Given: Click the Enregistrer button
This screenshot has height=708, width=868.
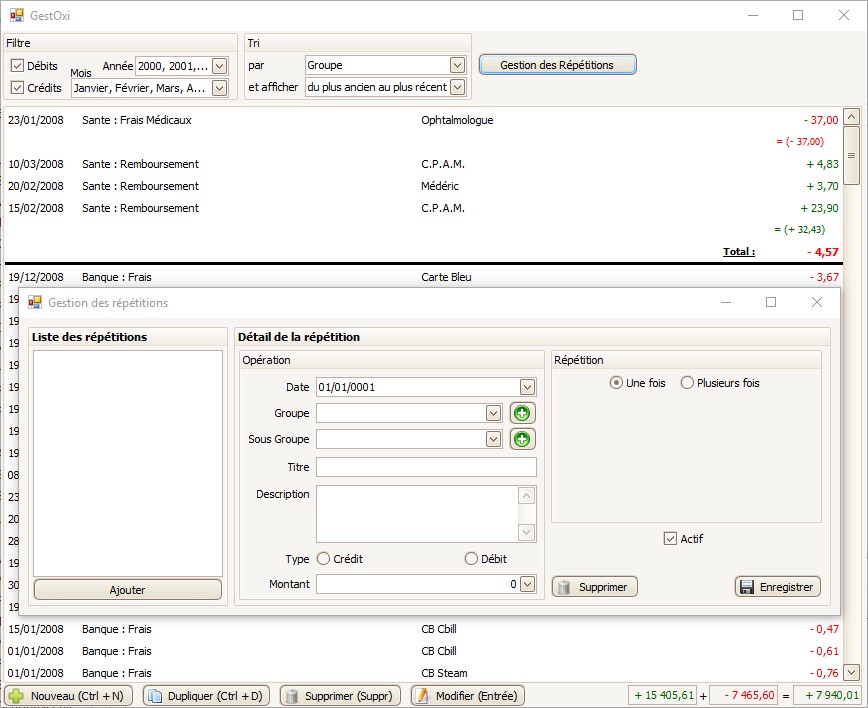Looking at the screenshot, I should [778, 587].
